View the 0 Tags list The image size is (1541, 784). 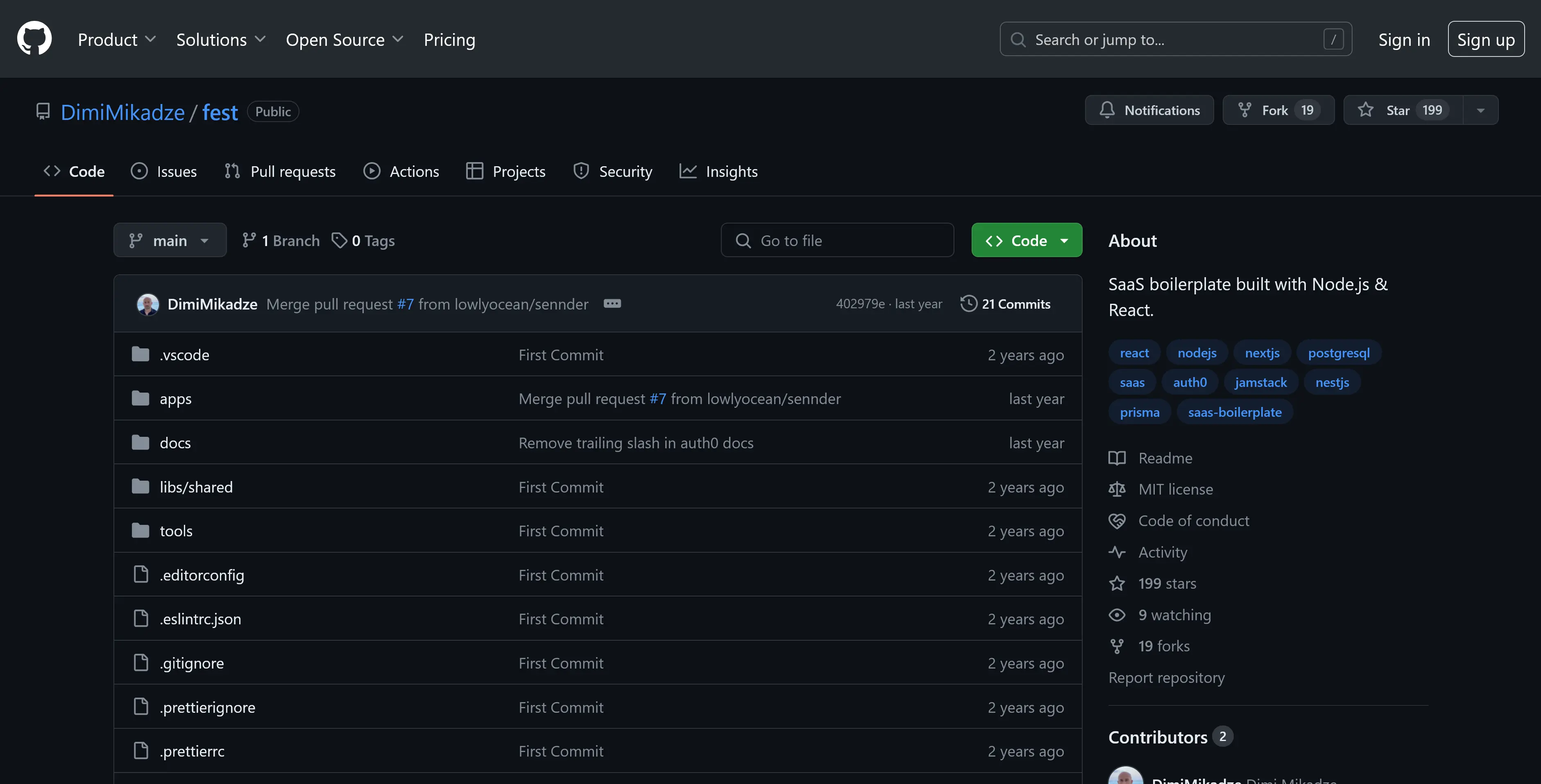tap(363, 240)
